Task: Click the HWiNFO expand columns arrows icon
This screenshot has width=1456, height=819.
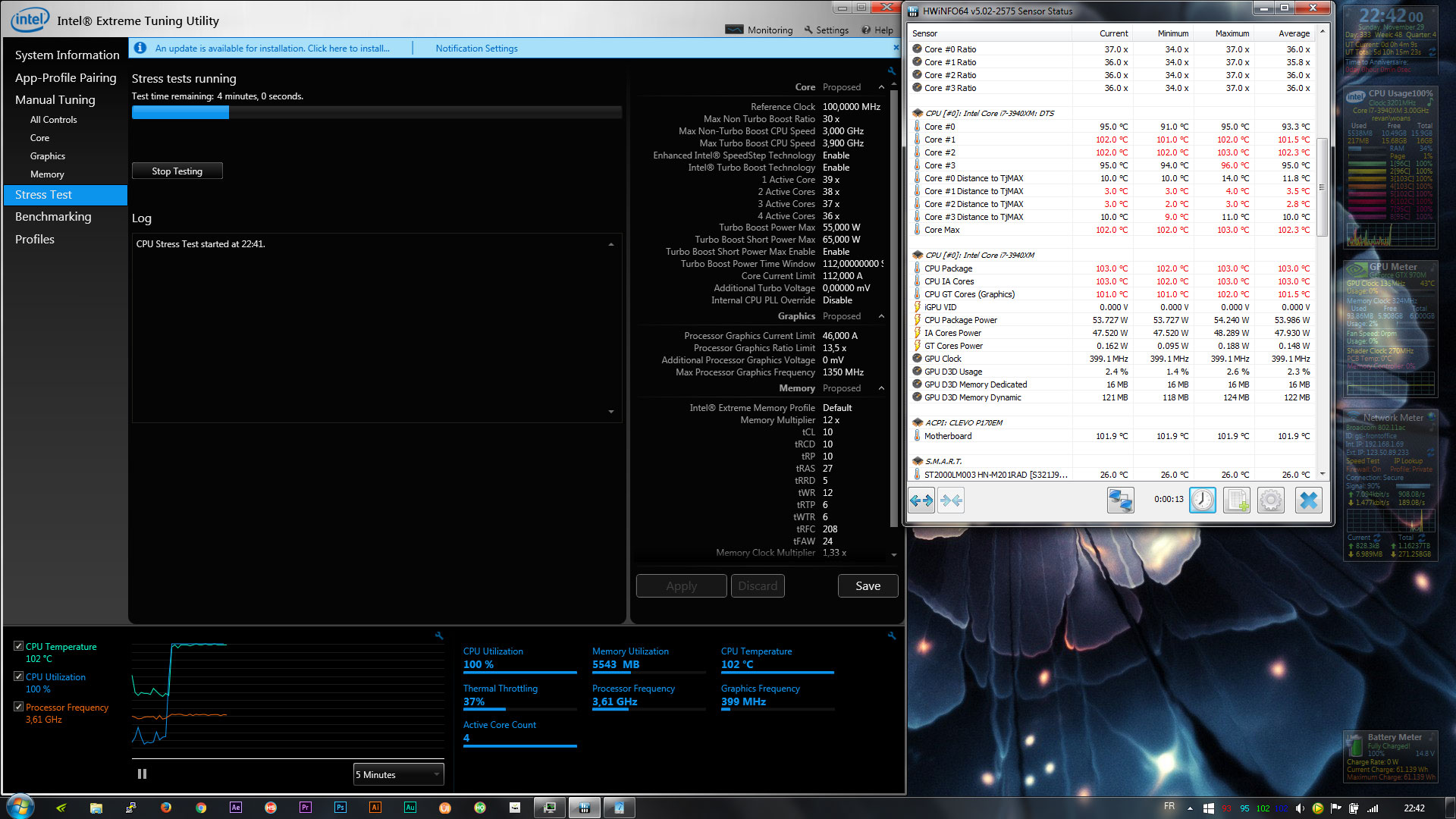Action: (921, 500)
